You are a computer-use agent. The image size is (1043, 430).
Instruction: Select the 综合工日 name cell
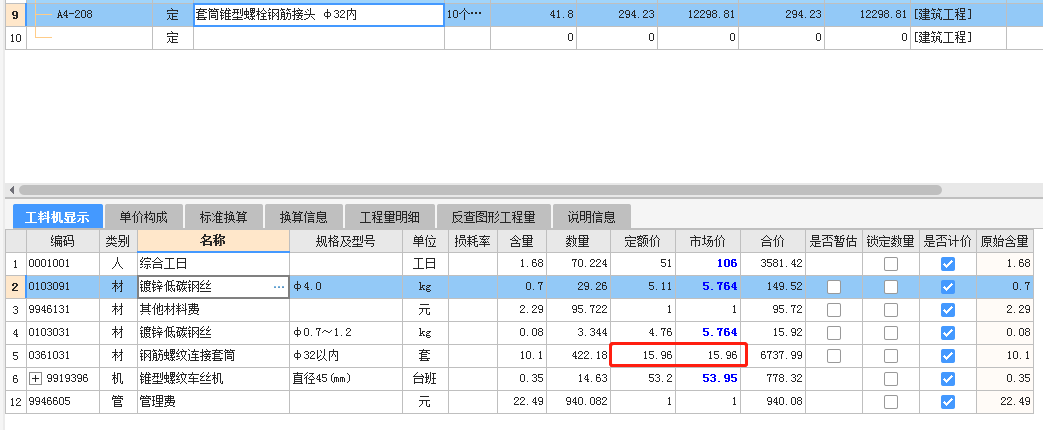[x=214, y=264]
